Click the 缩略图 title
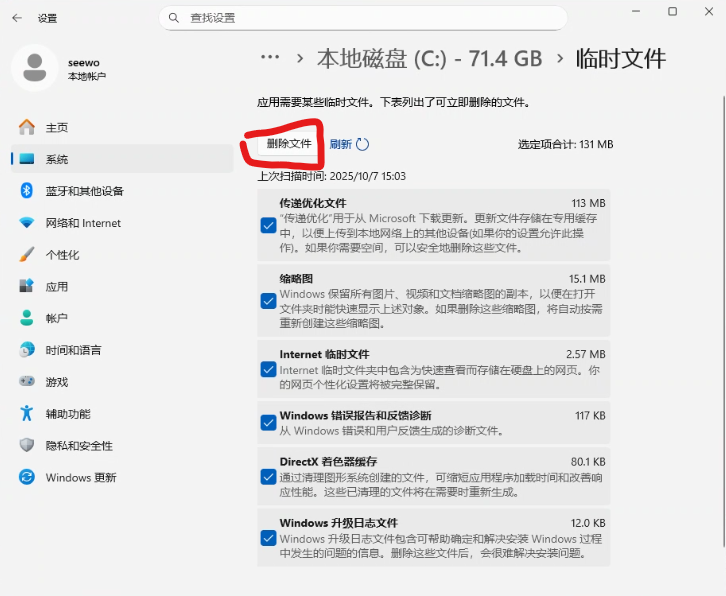The image size is (726, 596). tap(296, 278)
